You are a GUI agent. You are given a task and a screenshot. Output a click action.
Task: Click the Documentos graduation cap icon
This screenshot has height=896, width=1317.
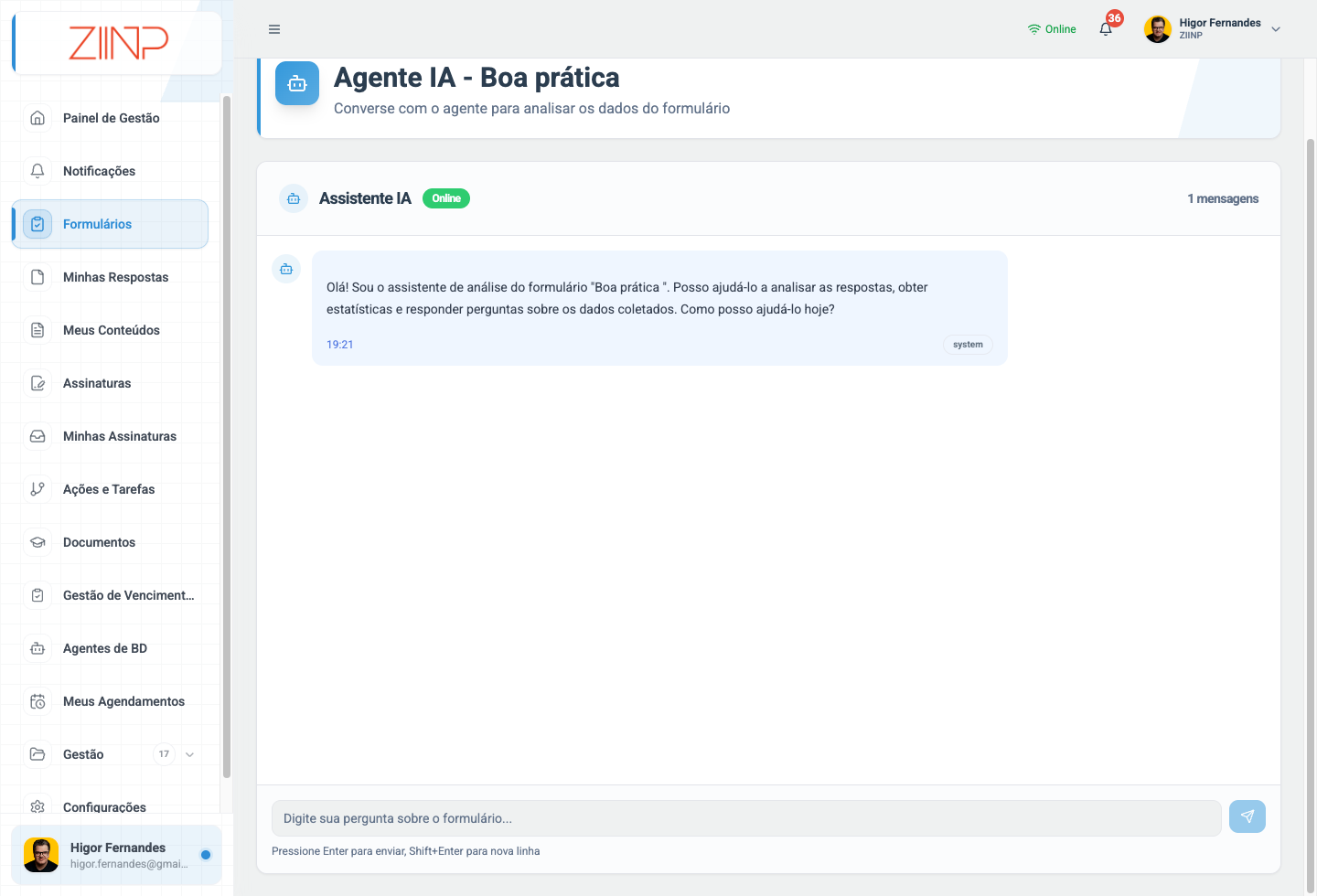coord(37,542)
